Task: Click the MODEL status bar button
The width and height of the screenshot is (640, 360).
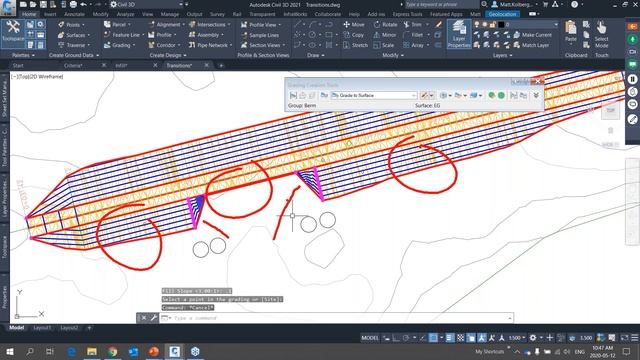Action: click(x=370, y=338)
